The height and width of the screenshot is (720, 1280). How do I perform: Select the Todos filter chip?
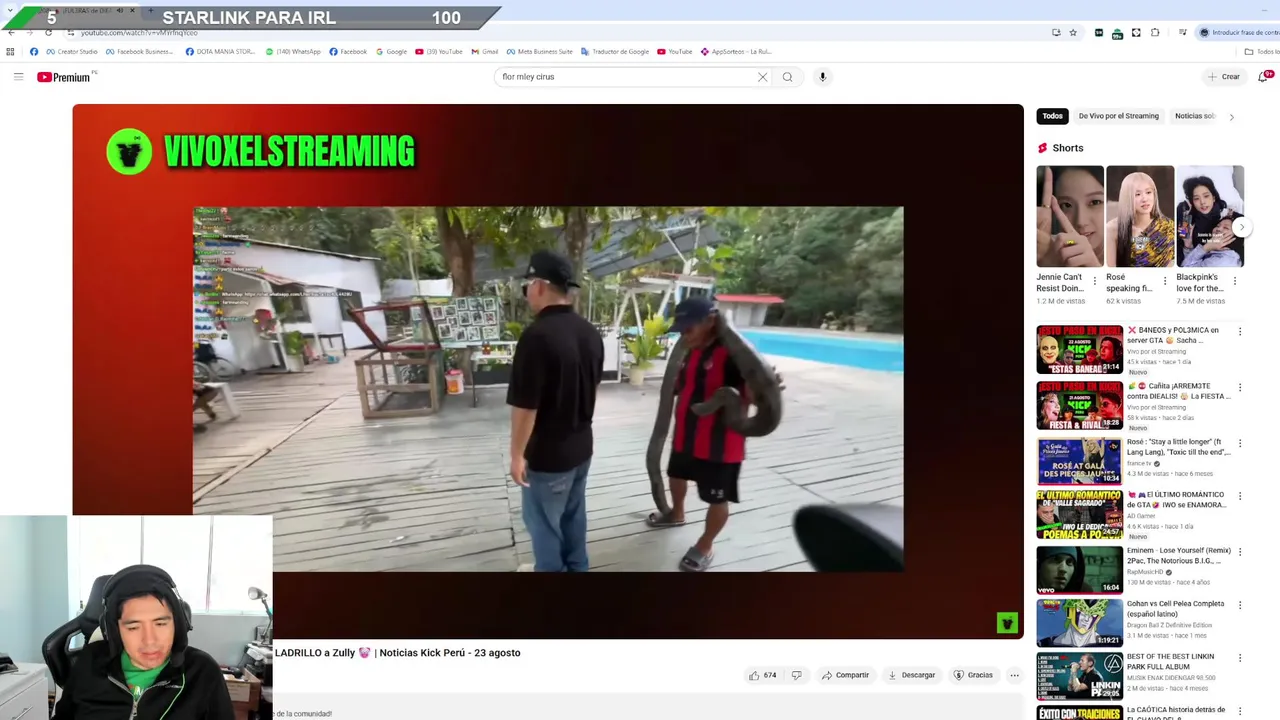pyautogui.click(x=1053, y=116)
